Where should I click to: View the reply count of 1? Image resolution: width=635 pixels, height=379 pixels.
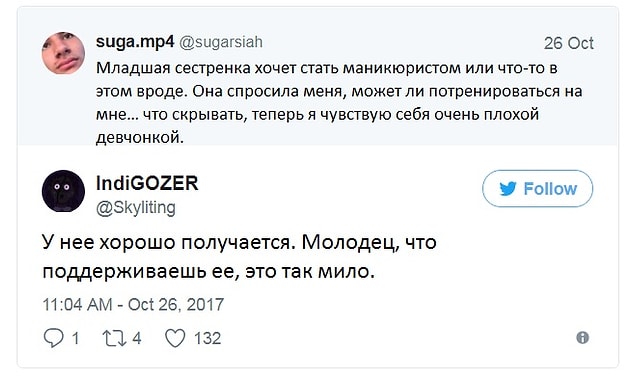(x=75, y=338)
